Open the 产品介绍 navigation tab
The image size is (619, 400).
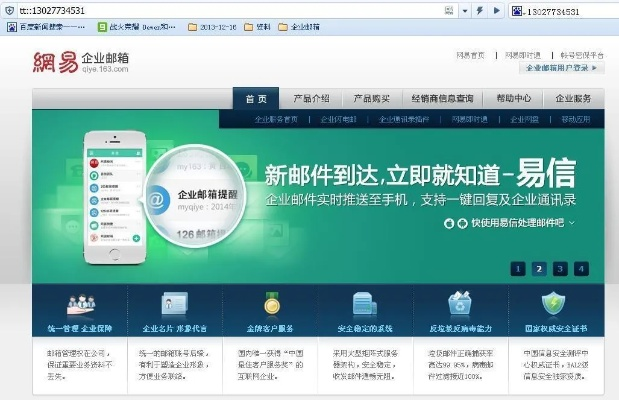tap(310, 99)
